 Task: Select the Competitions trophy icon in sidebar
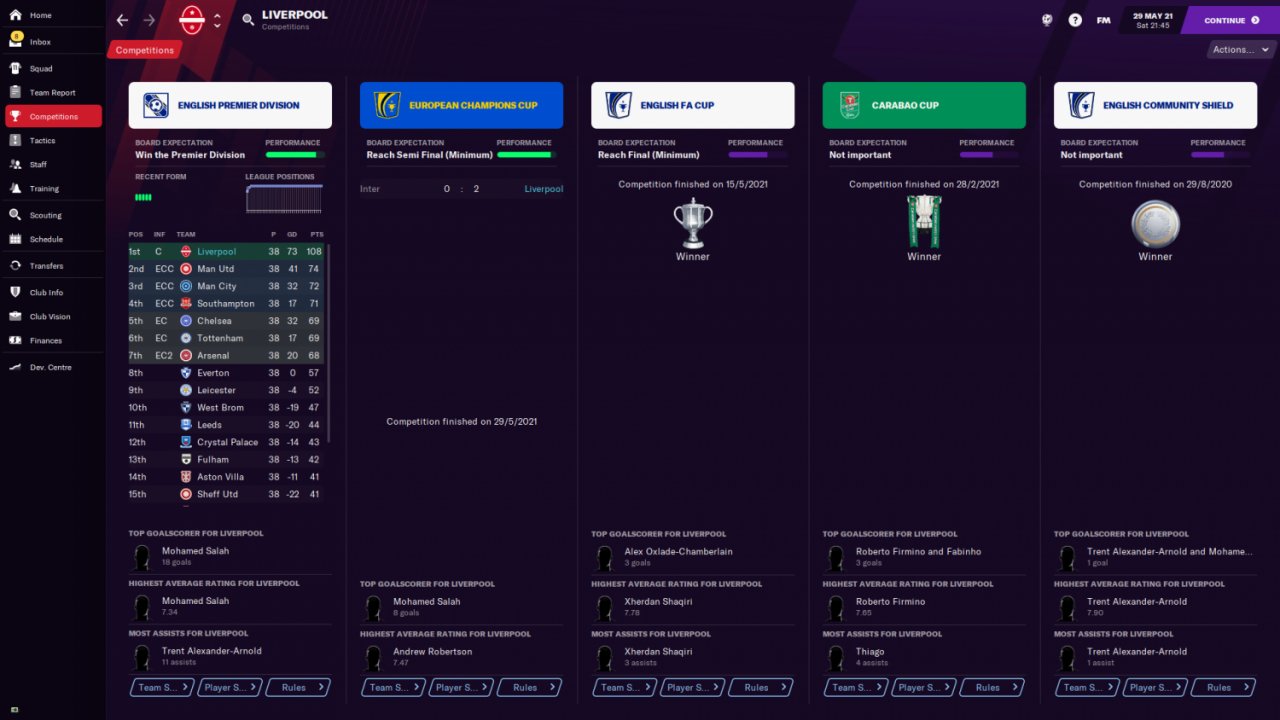pyautogui.click(x=15, y=116)
